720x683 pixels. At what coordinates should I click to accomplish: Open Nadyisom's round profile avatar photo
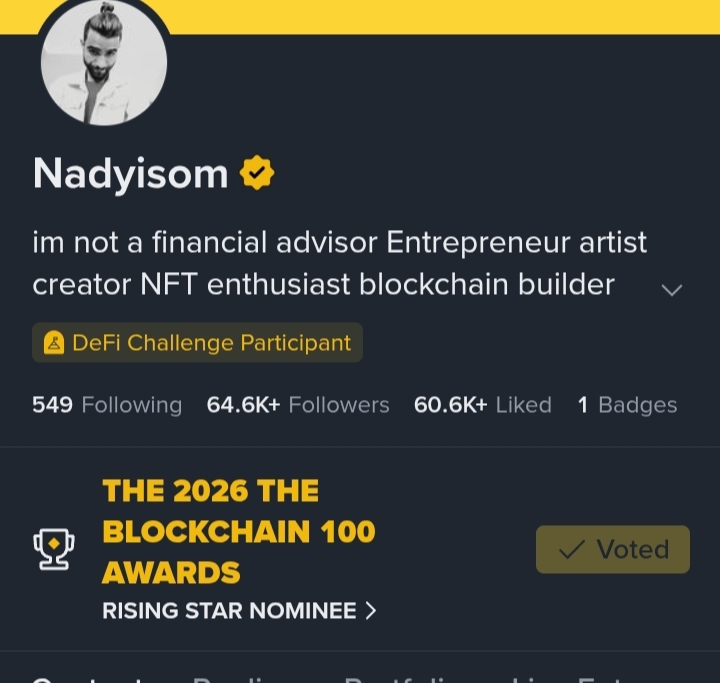(x=104, y=62)
